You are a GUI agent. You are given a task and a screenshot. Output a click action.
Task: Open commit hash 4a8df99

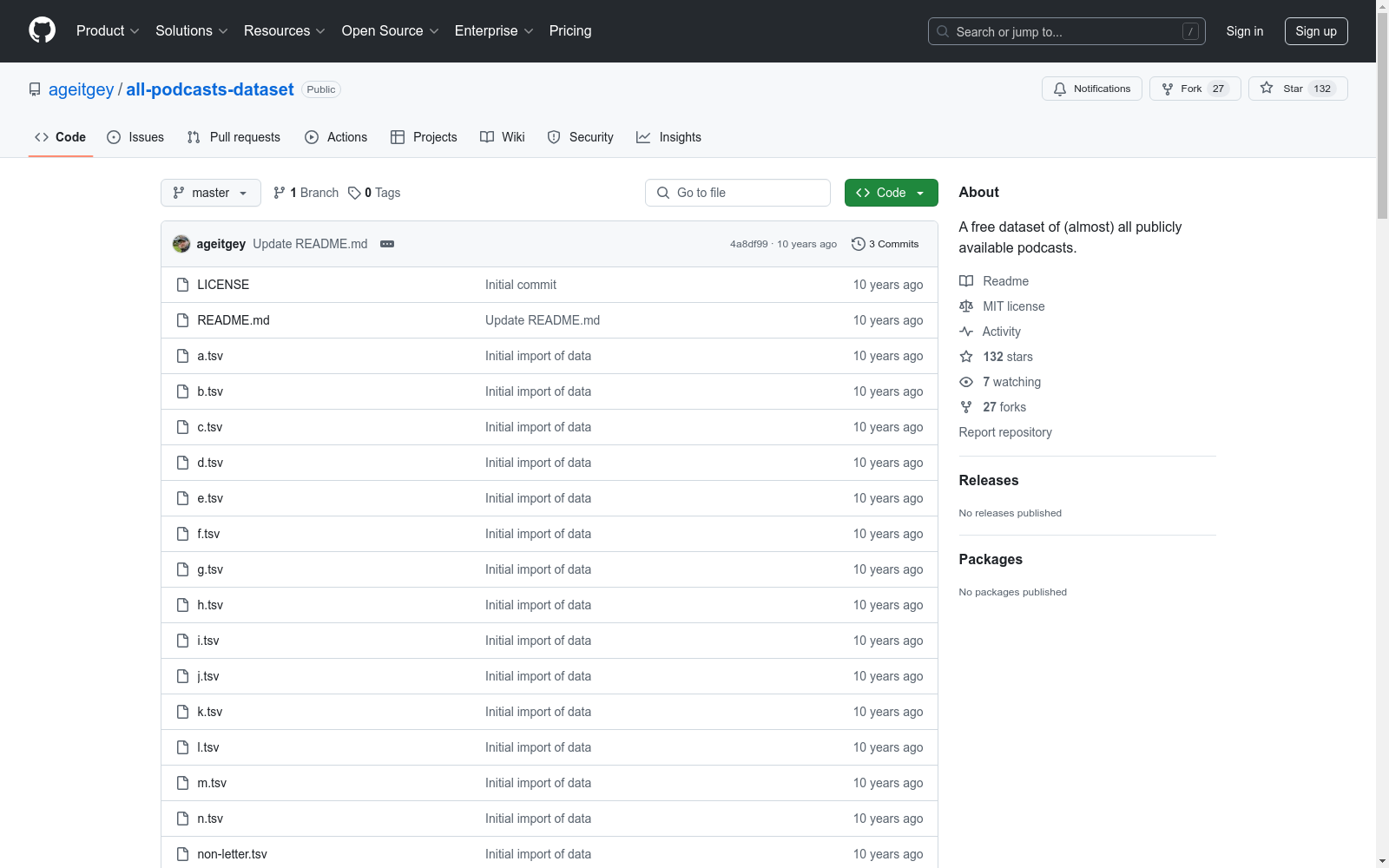coord(748,244)
